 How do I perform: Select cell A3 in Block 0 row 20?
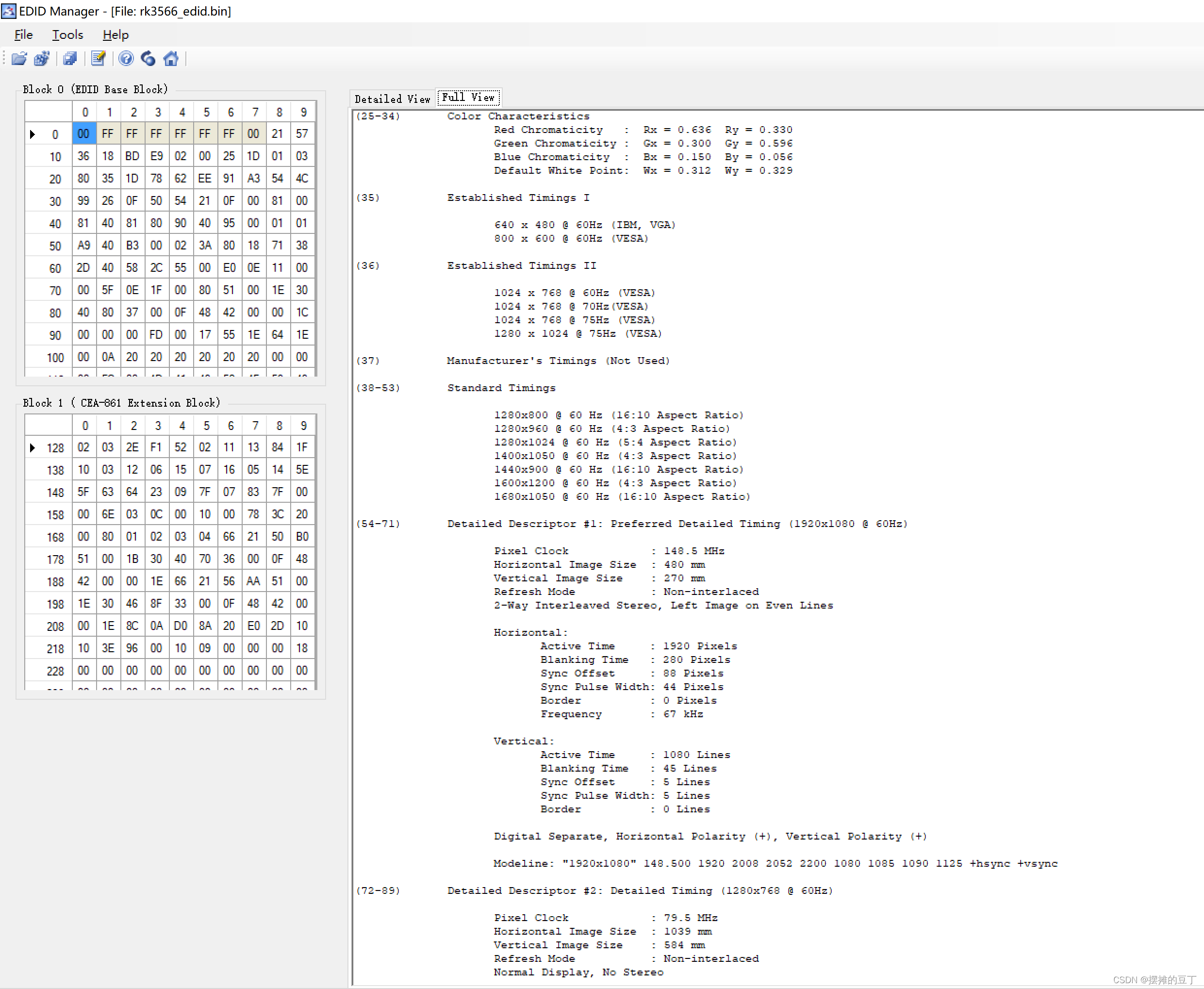254,178
